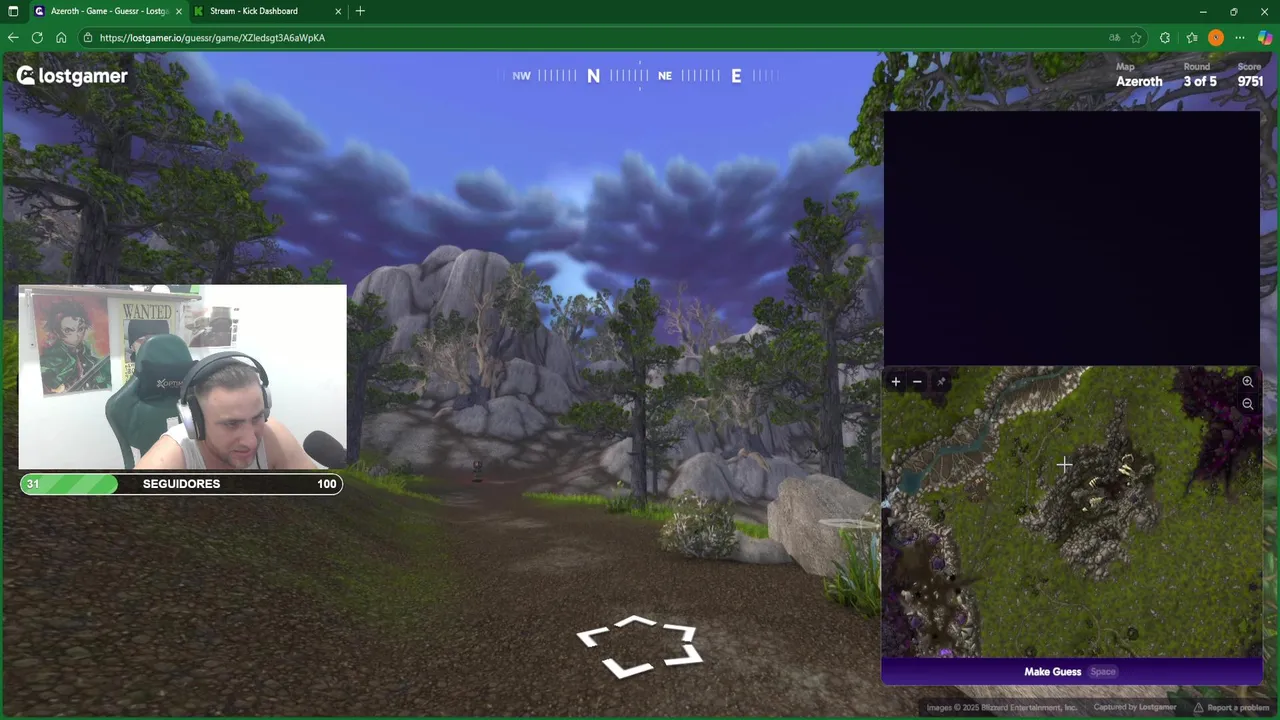This screenshot has height=720, width=1280.
Task: Close the Stream - Kick Dashboard tab
Action: coord(338,11)
